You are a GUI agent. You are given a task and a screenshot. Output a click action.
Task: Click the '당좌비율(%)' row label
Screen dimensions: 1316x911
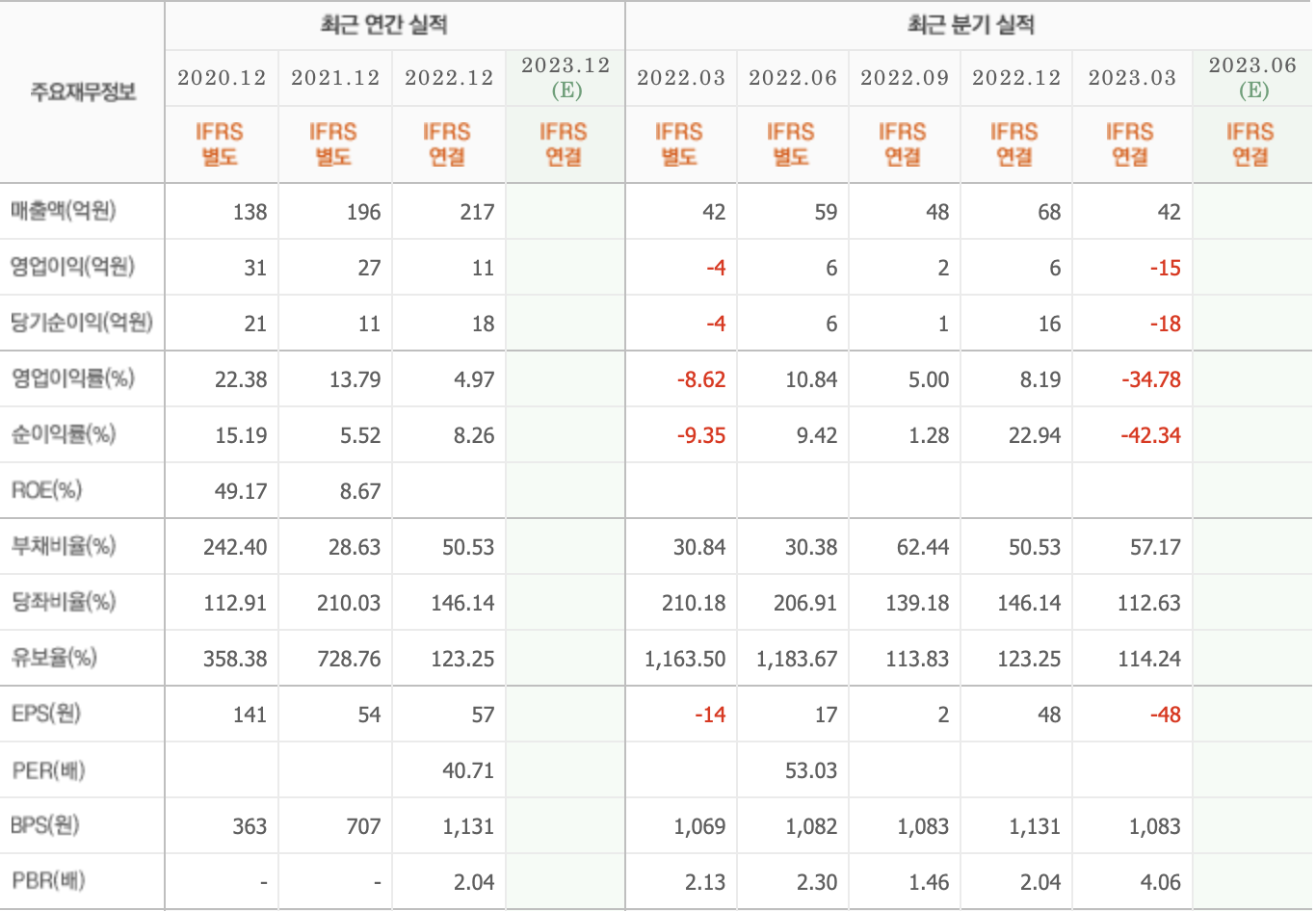[x=63, y=602]
